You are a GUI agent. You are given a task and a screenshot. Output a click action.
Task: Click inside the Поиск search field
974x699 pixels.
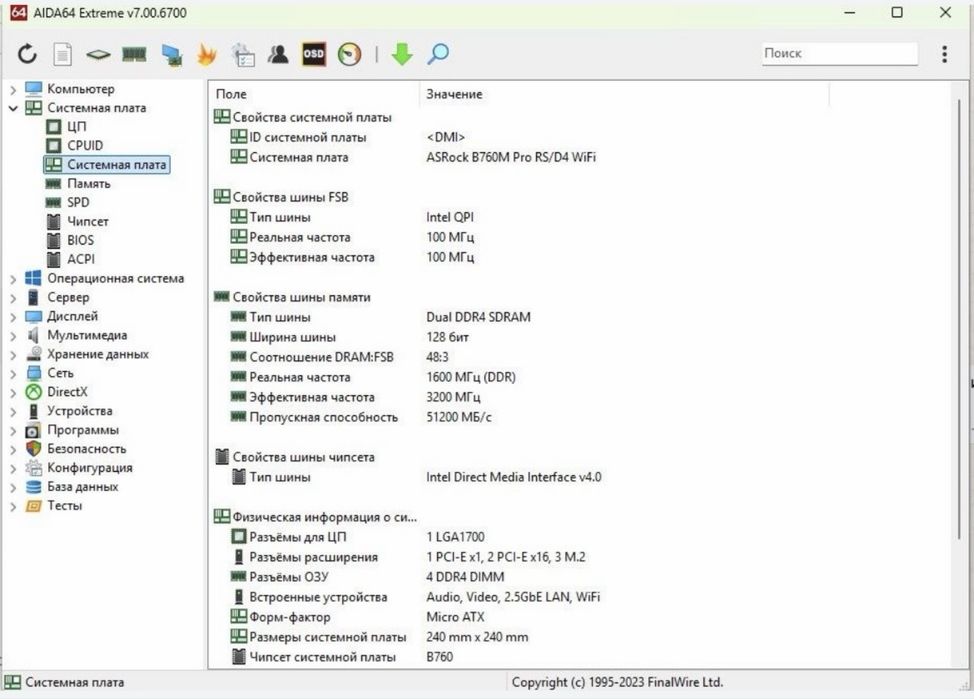coord(840,53)
